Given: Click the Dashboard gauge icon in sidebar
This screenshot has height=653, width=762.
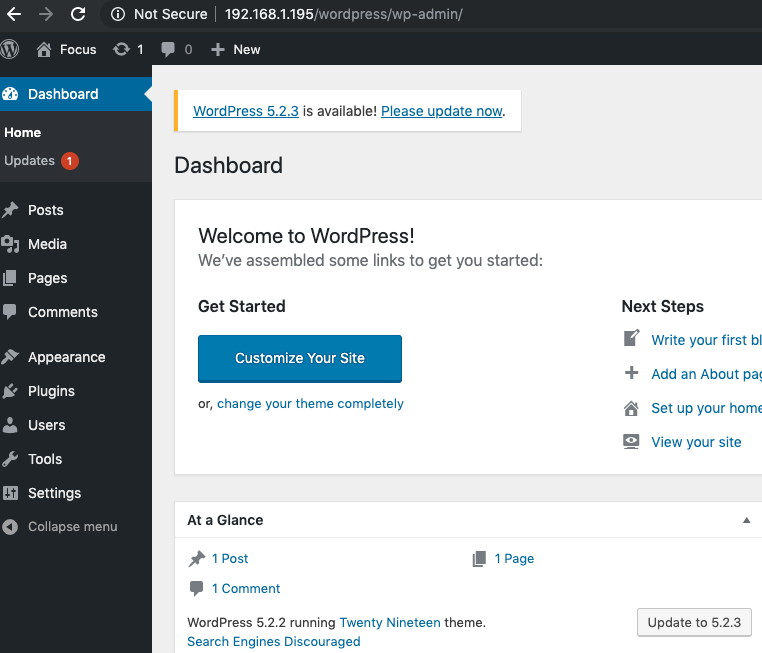Looking at the screenshot, I should (10, 94).
